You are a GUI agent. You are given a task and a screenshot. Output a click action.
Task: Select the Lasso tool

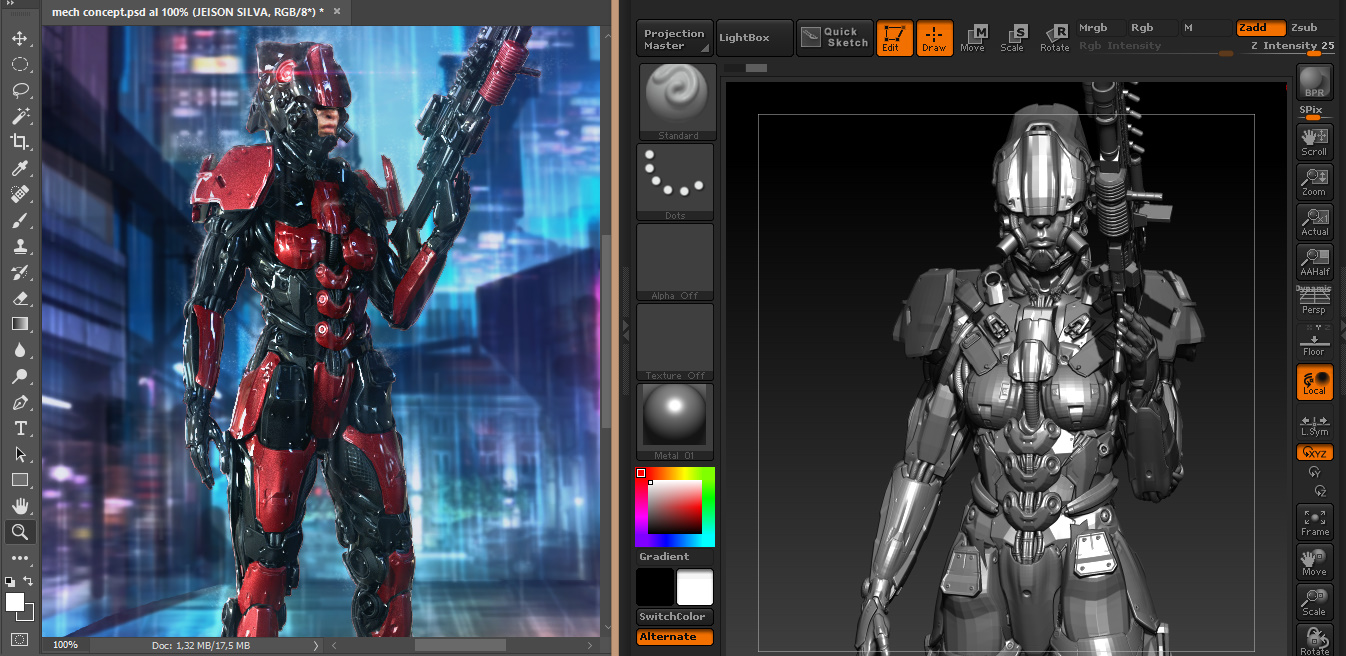tap(19, 91)
